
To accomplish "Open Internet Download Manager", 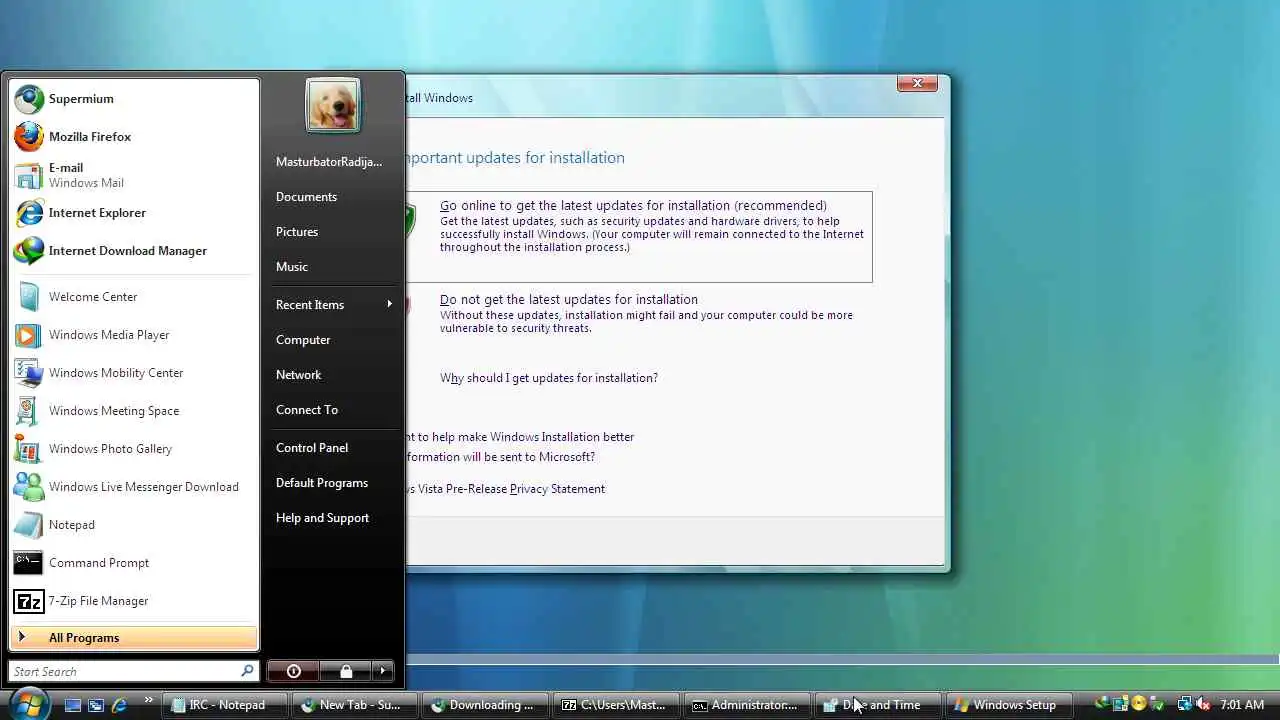I will (134, 251).
